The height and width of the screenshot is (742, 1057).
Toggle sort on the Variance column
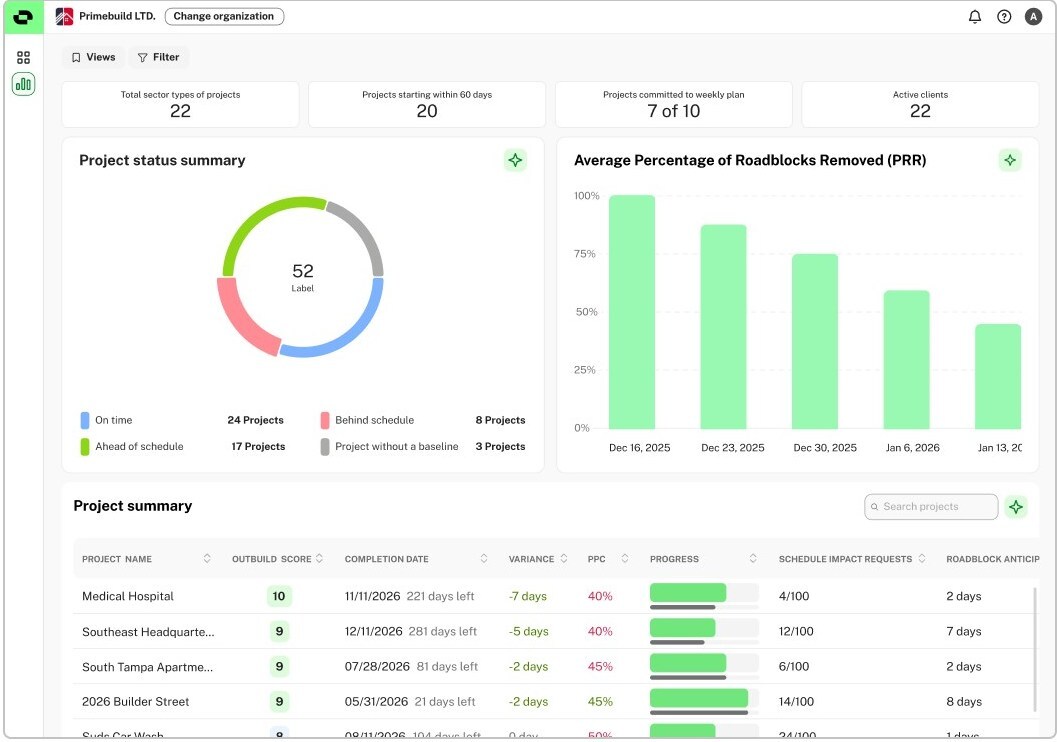(x=564, y=559)
